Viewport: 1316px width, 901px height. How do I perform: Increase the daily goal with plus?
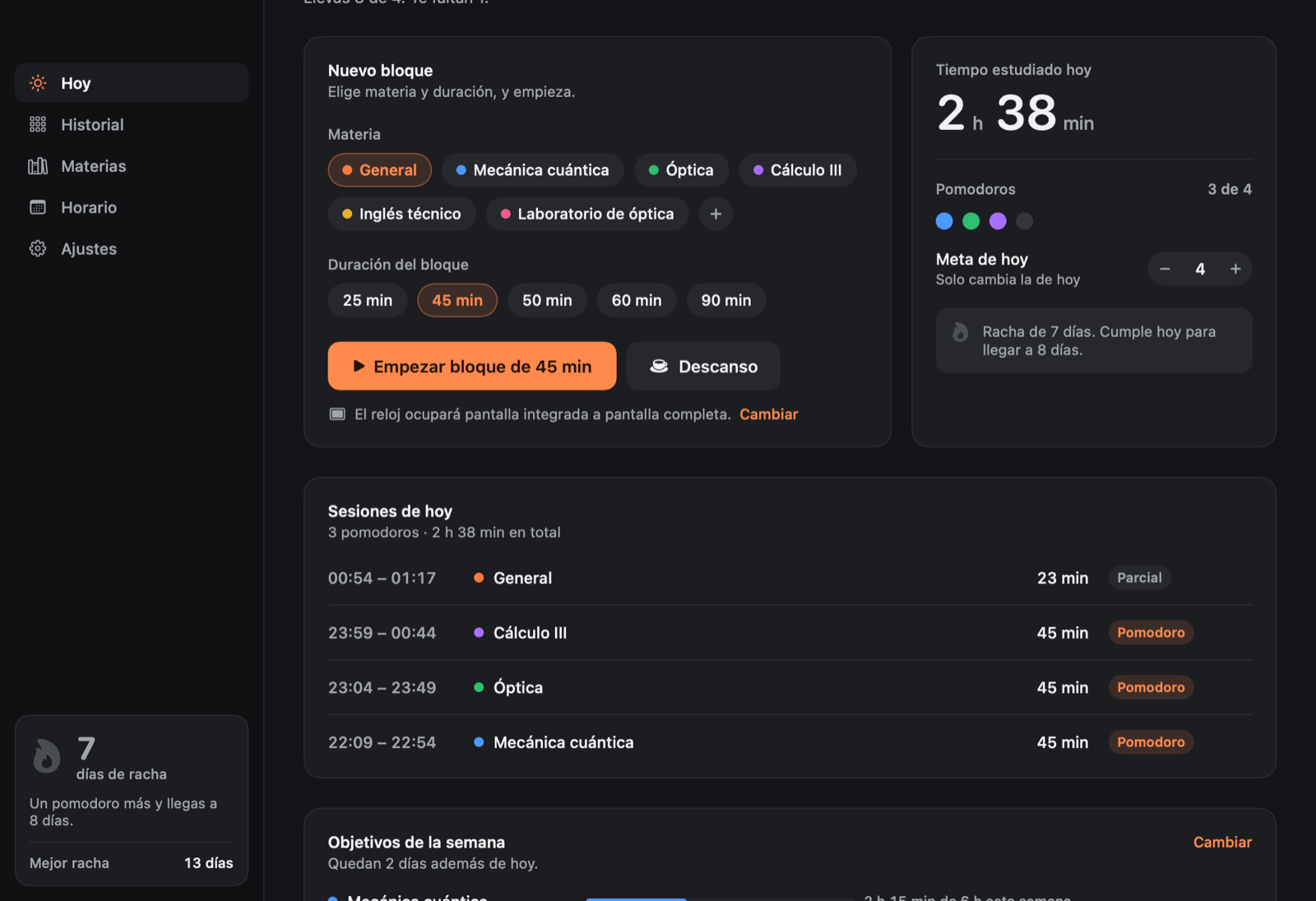[1235, 269]
